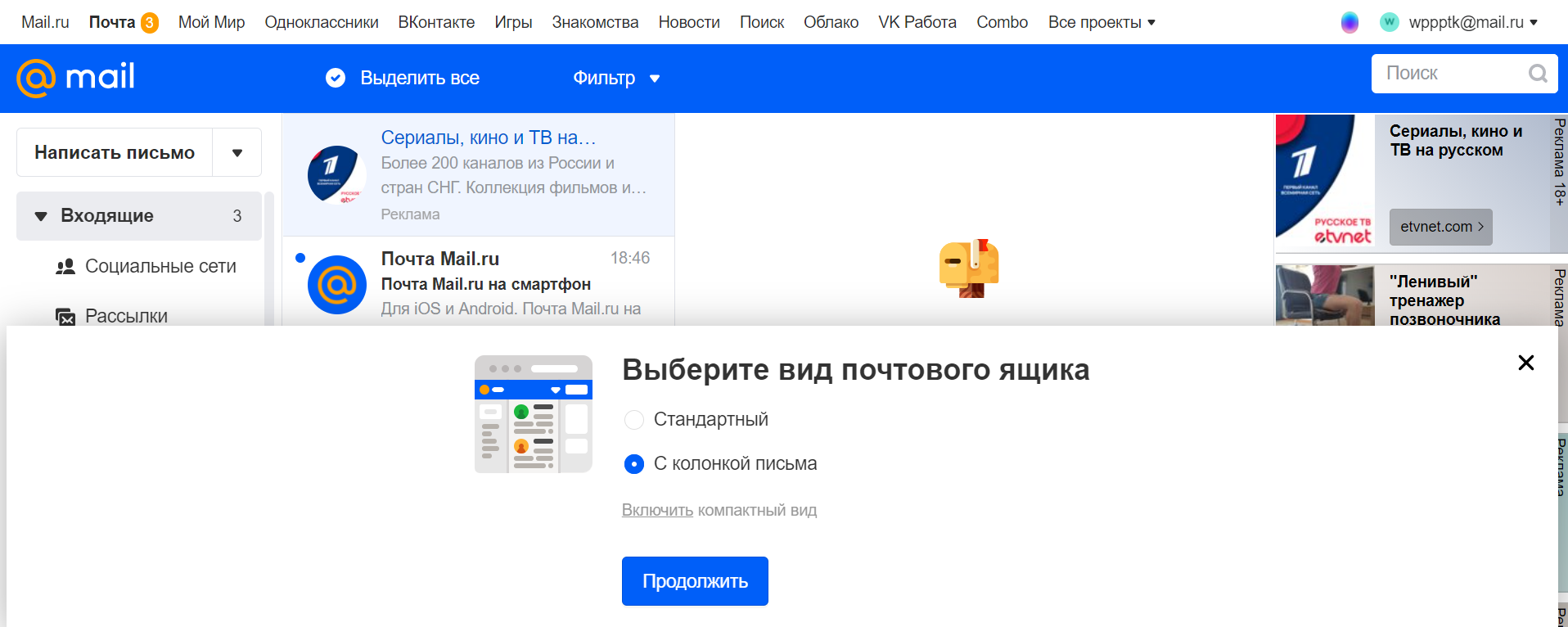Image resolution: width=1568 pixels, height=627 pixels.
Task: Open ВКонтакте from top bar
Action: [x=436, y=22]
